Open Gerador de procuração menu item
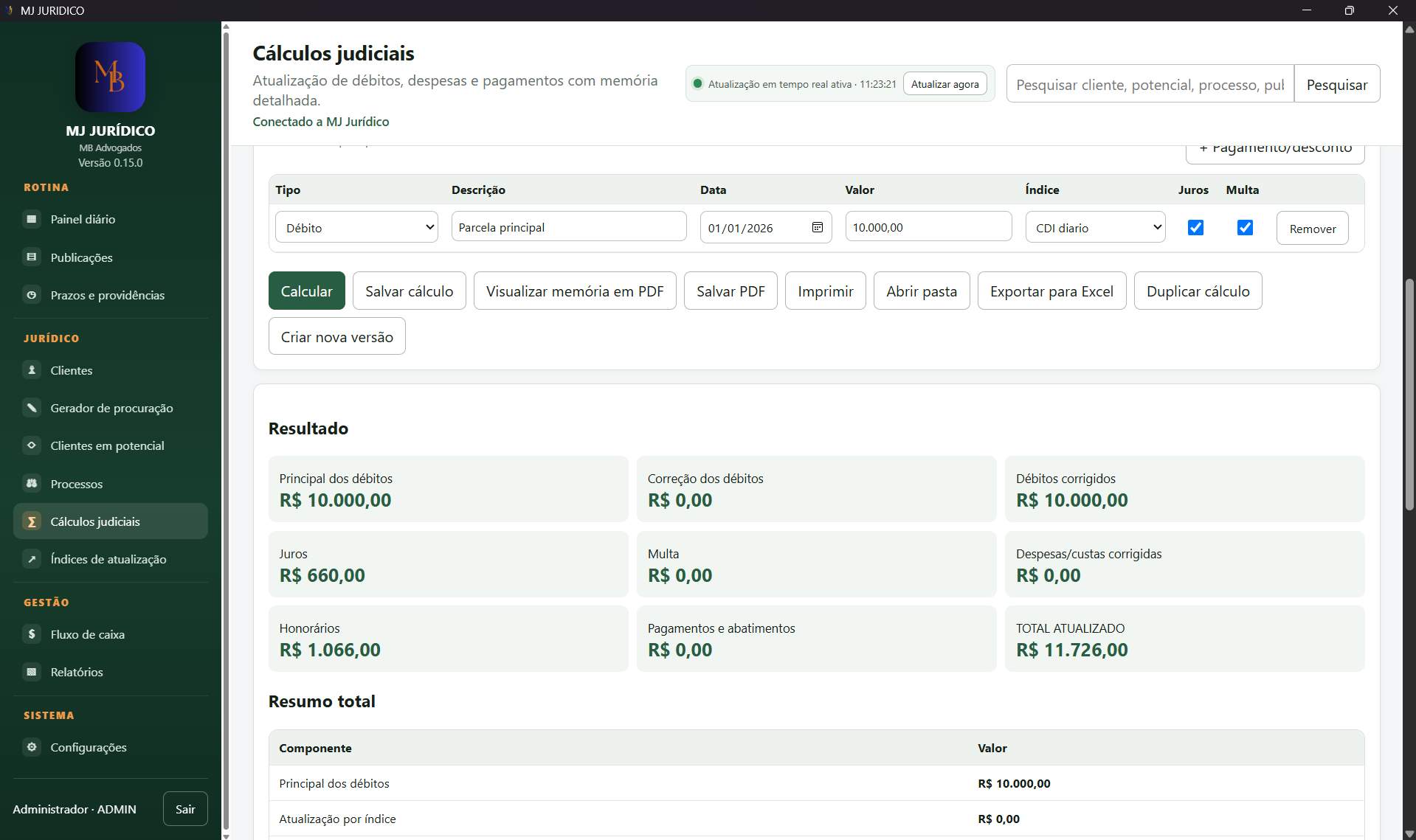 (111, 408)
